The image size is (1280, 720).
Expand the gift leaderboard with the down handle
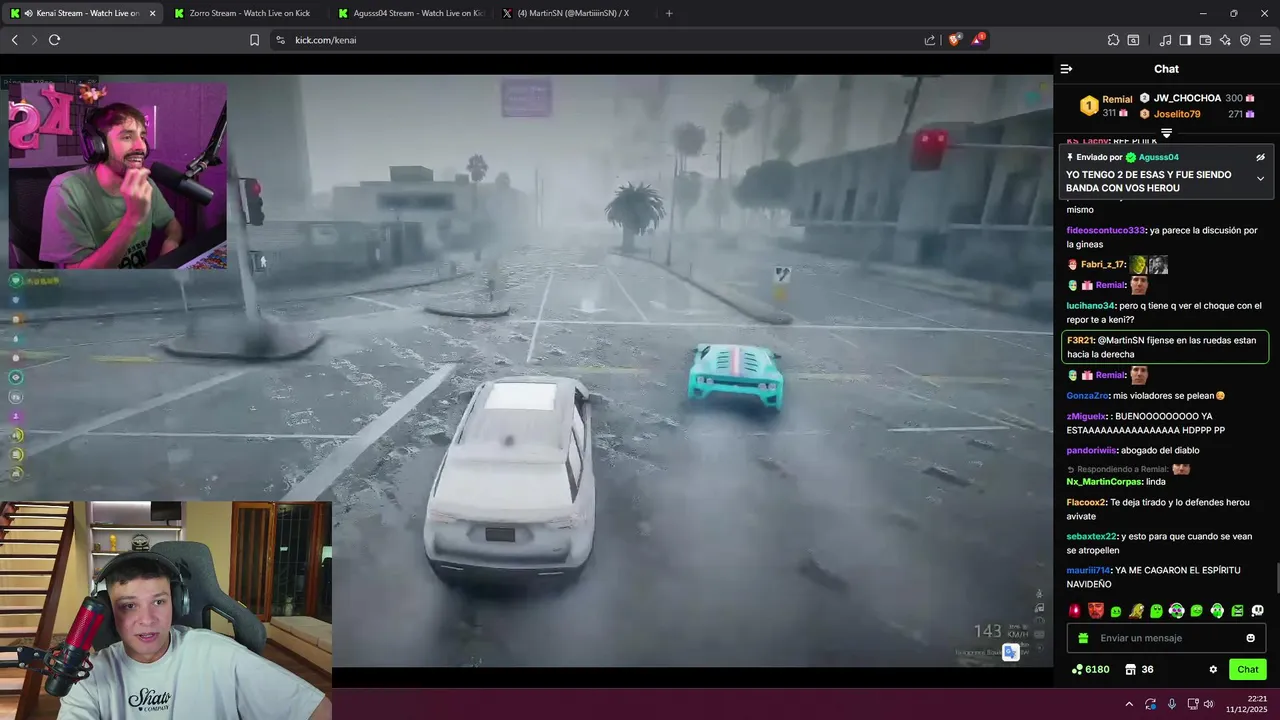[x=1166, y=133]
